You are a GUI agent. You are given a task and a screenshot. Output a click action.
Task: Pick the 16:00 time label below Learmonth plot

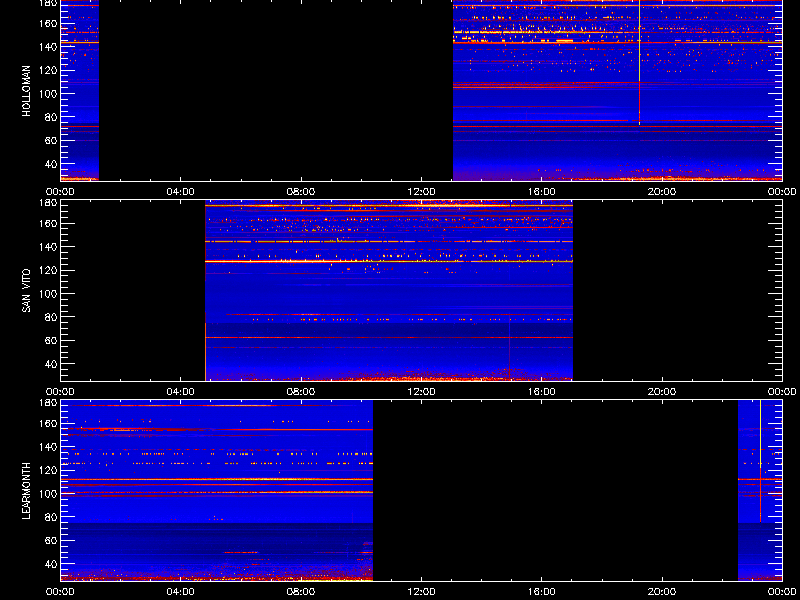pos(541,592)
